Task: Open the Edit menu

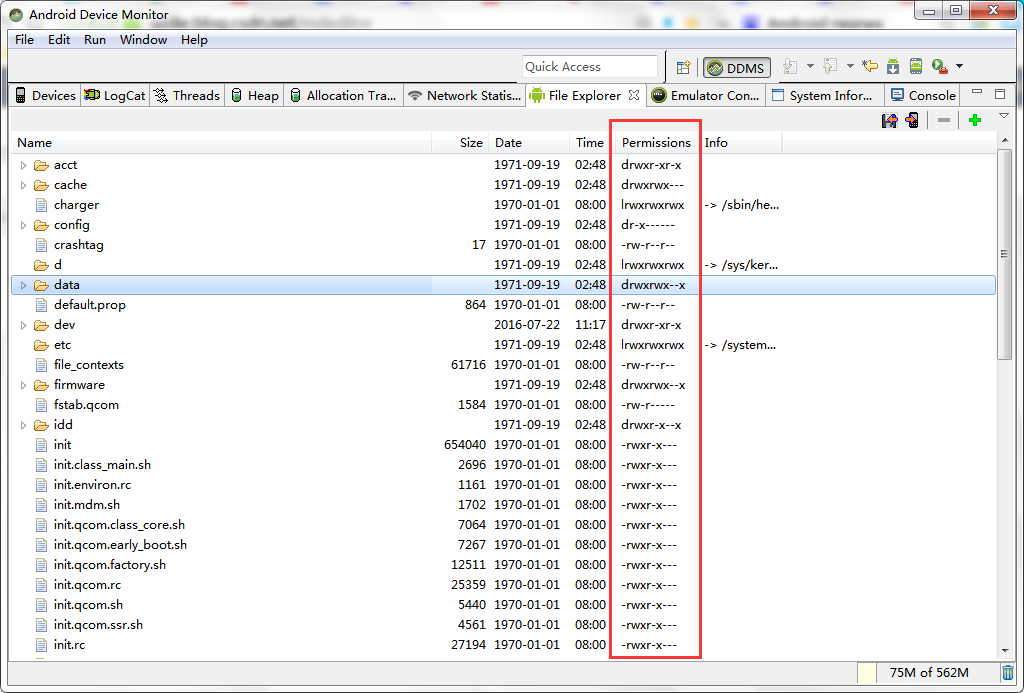Action: 59,40
